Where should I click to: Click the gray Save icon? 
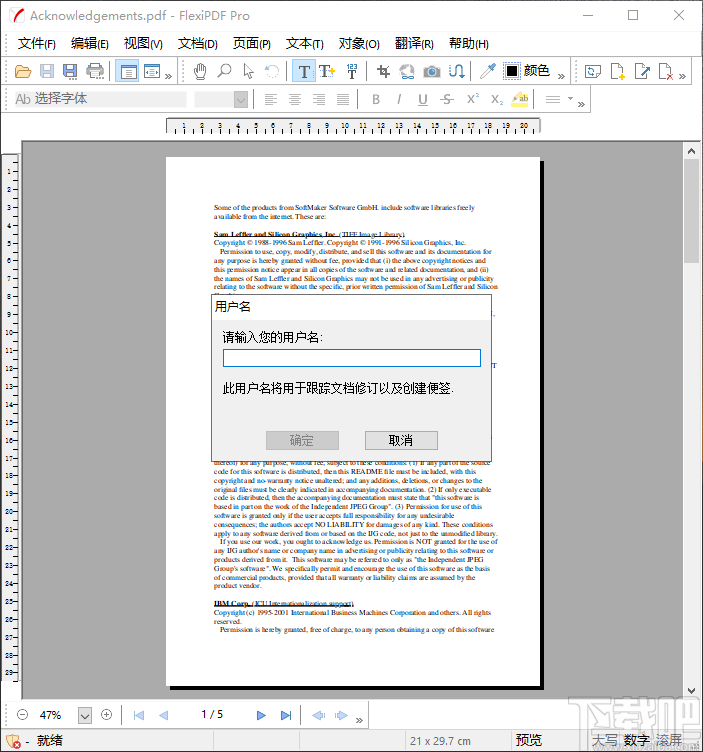[47, 71]
